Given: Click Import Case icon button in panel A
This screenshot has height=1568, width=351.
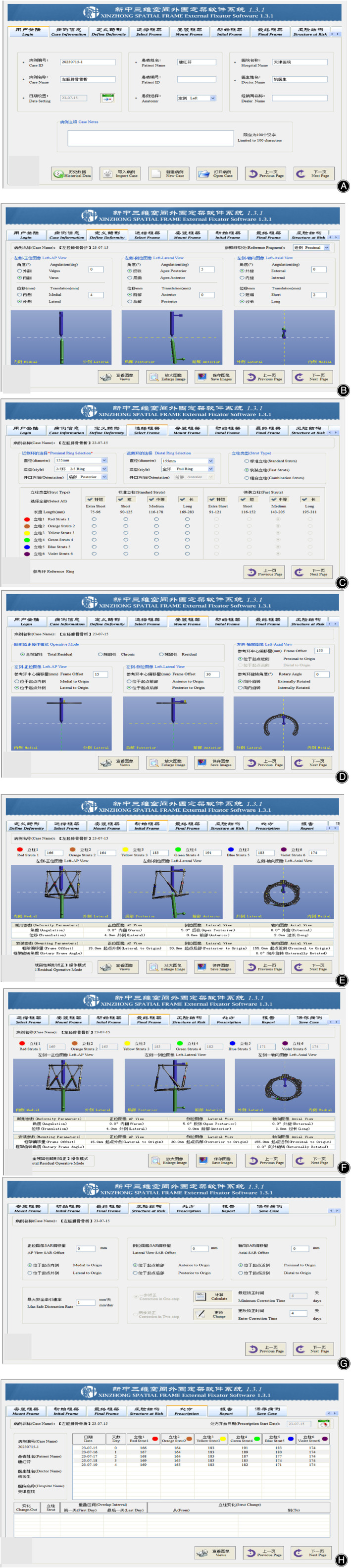Looking at the screenshot, I should (119, 174).
